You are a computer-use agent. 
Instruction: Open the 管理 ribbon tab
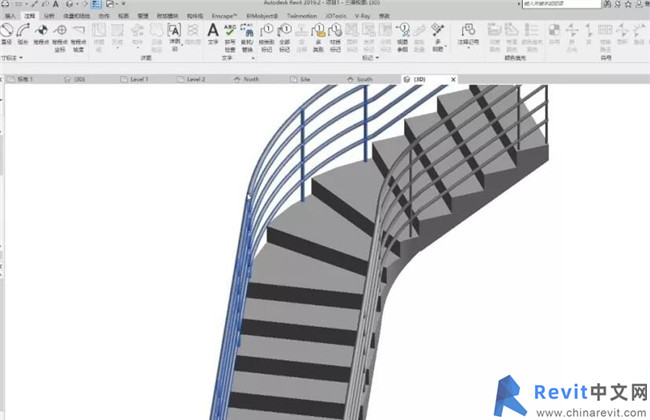[143, 16]
